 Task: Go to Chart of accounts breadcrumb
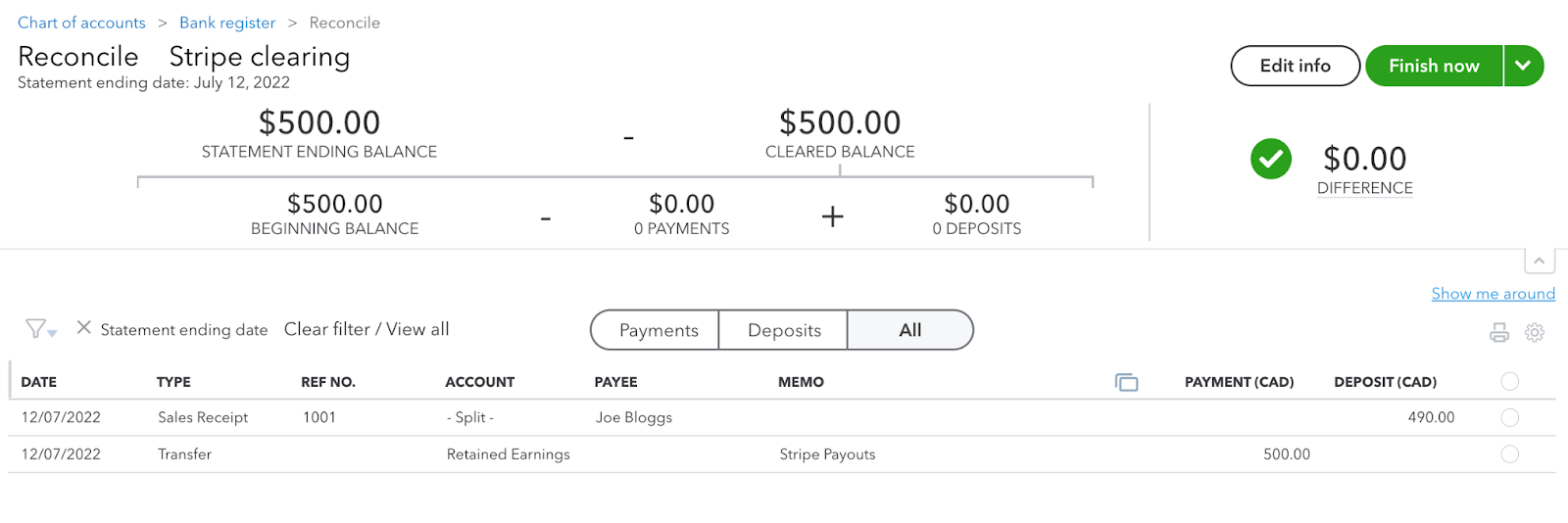(x=81, y=23)
